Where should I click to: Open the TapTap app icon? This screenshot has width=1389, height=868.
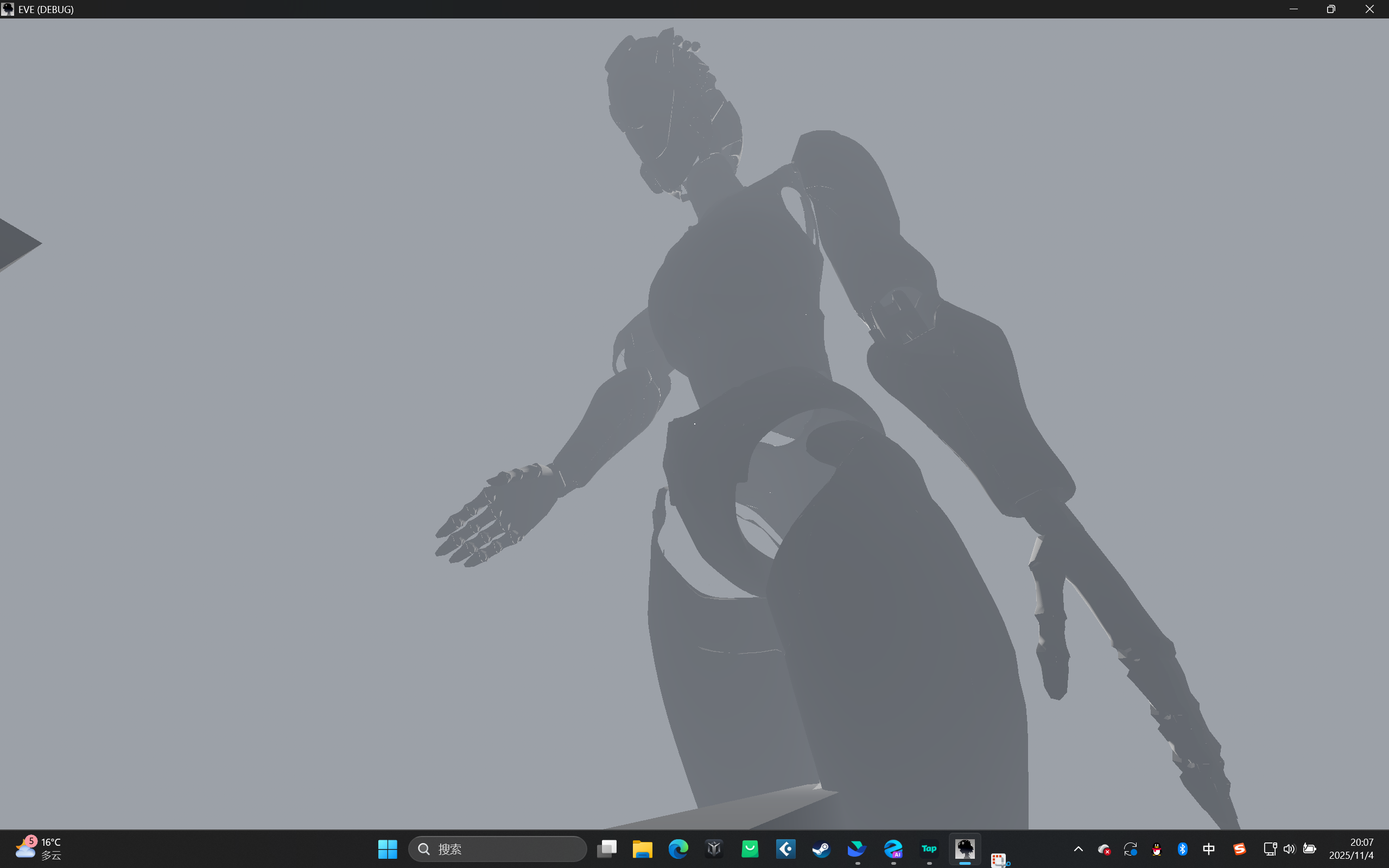(x=929, y=848)
